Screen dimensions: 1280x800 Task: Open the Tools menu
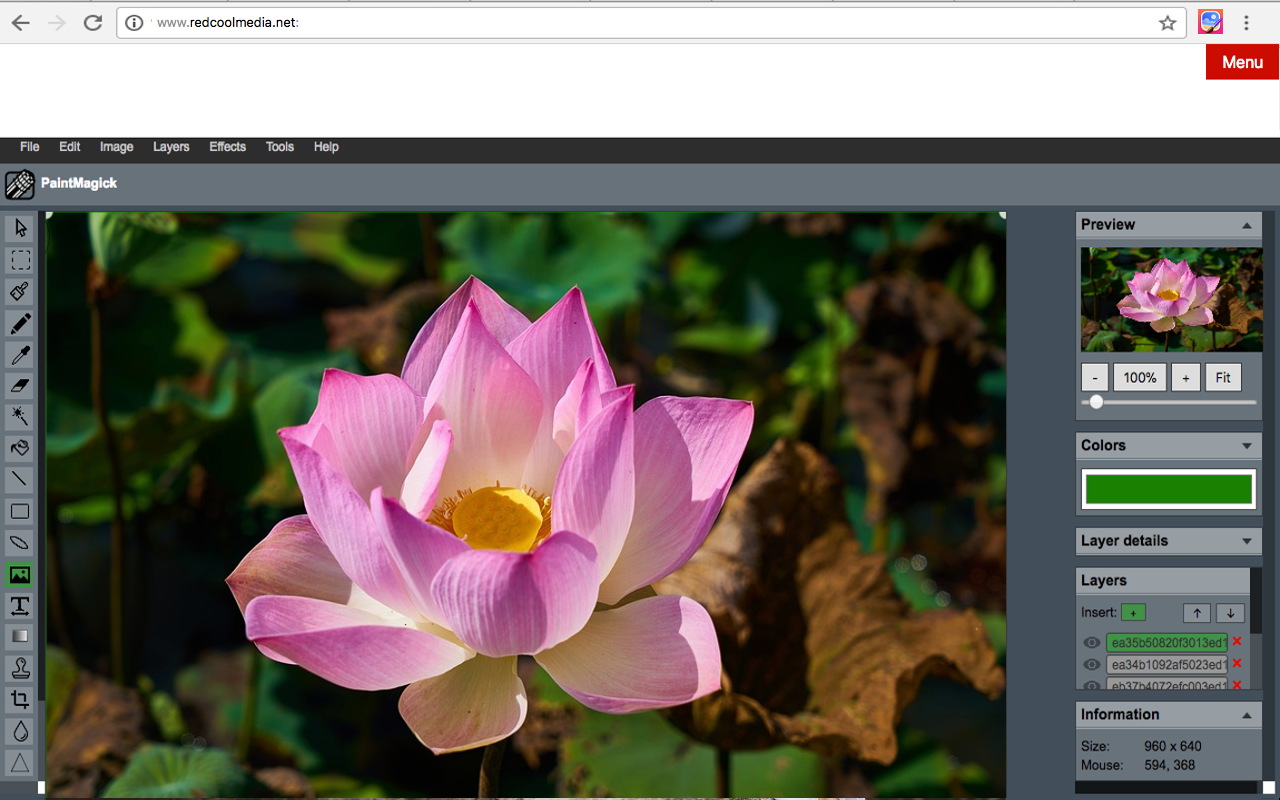point(280,147)
